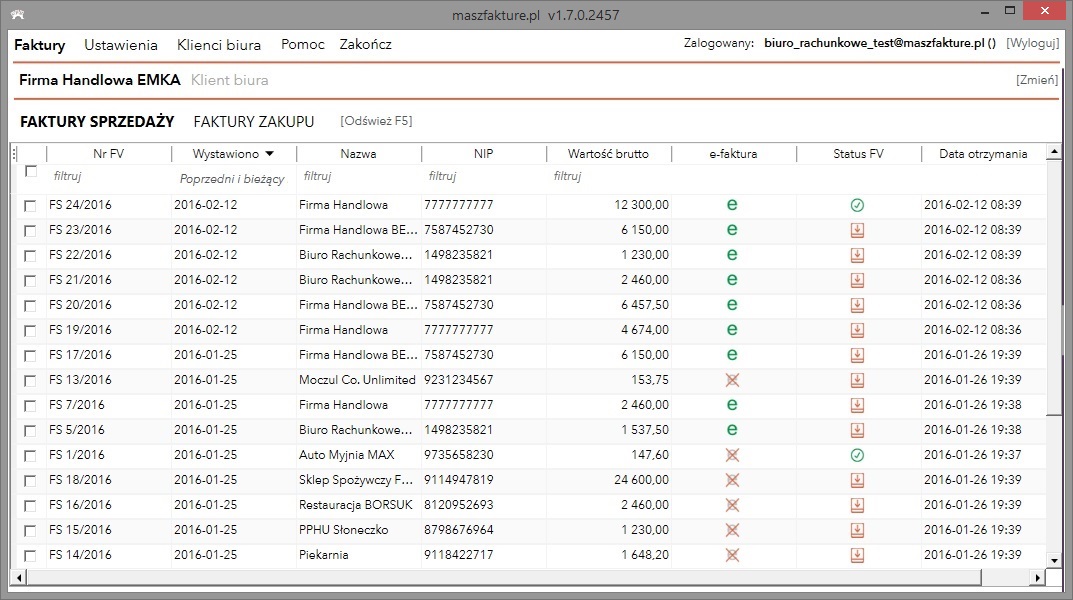Viewport: 1073px width, 600px height.
Task: Select the name cell Auto Myjnia MAX
Action: [347, 455]
